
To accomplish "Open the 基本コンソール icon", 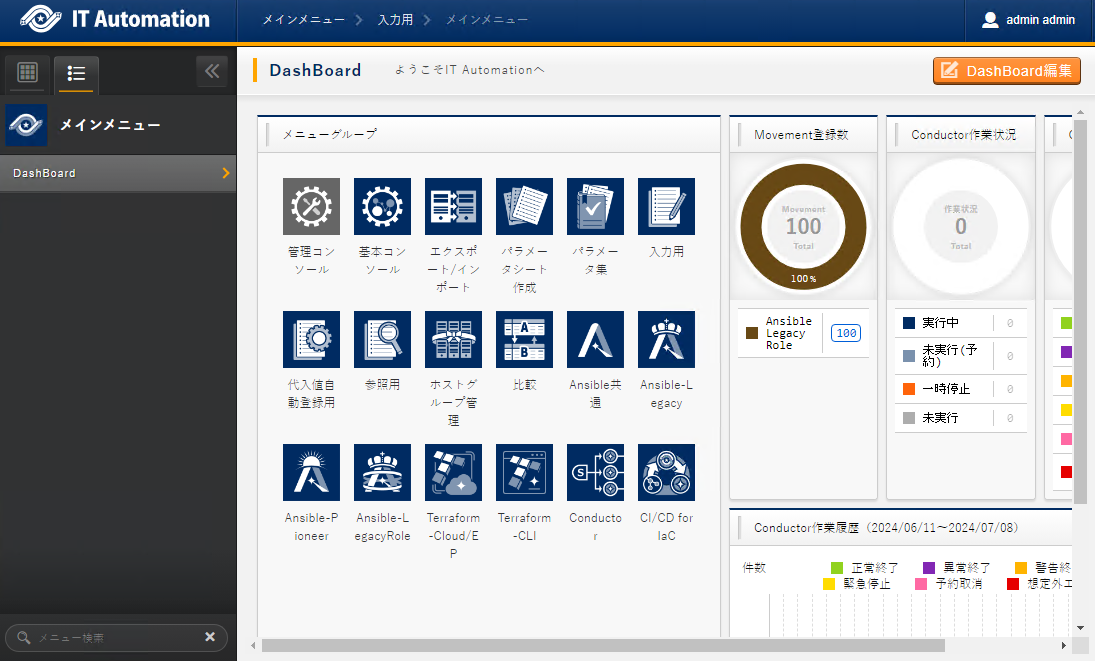I will 382,207.
